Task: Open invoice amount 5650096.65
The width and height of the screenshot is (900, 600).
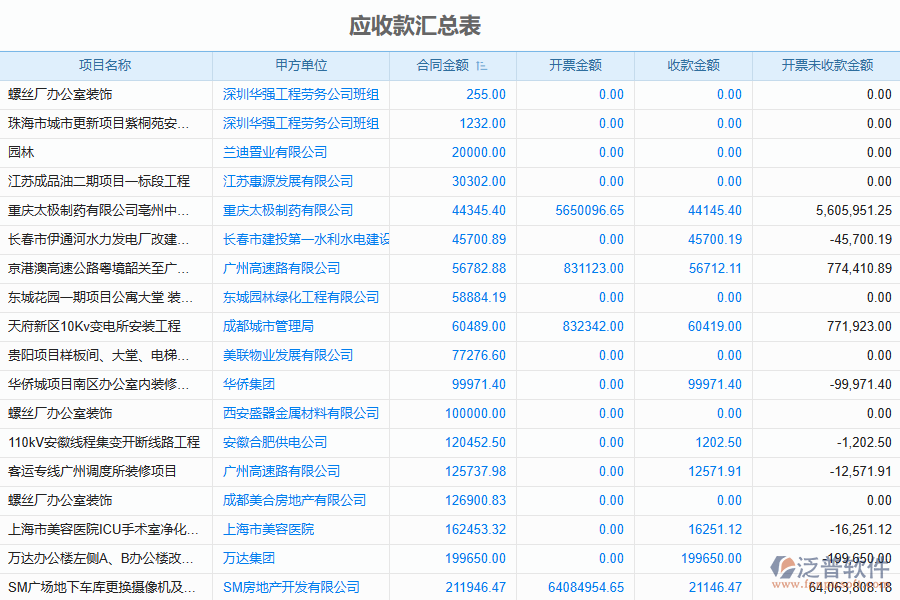Action: tap(589, 210)
